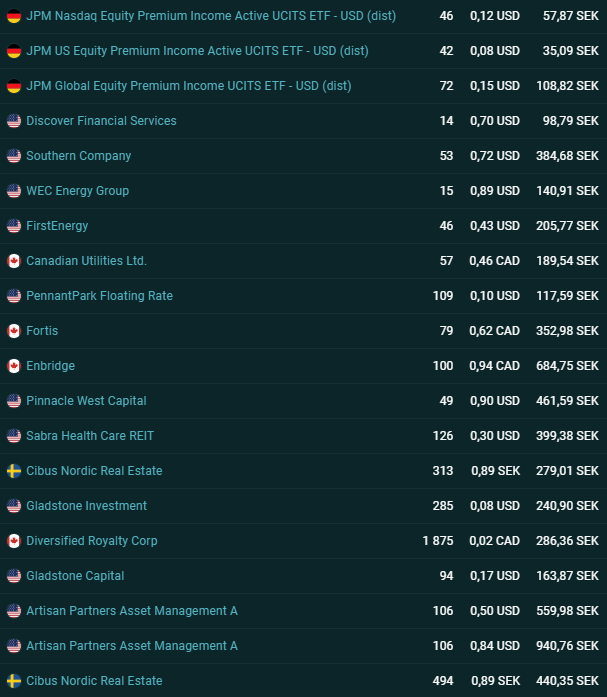Click Swedish flag beside Cibus with 313 shares

coord(14,471)
